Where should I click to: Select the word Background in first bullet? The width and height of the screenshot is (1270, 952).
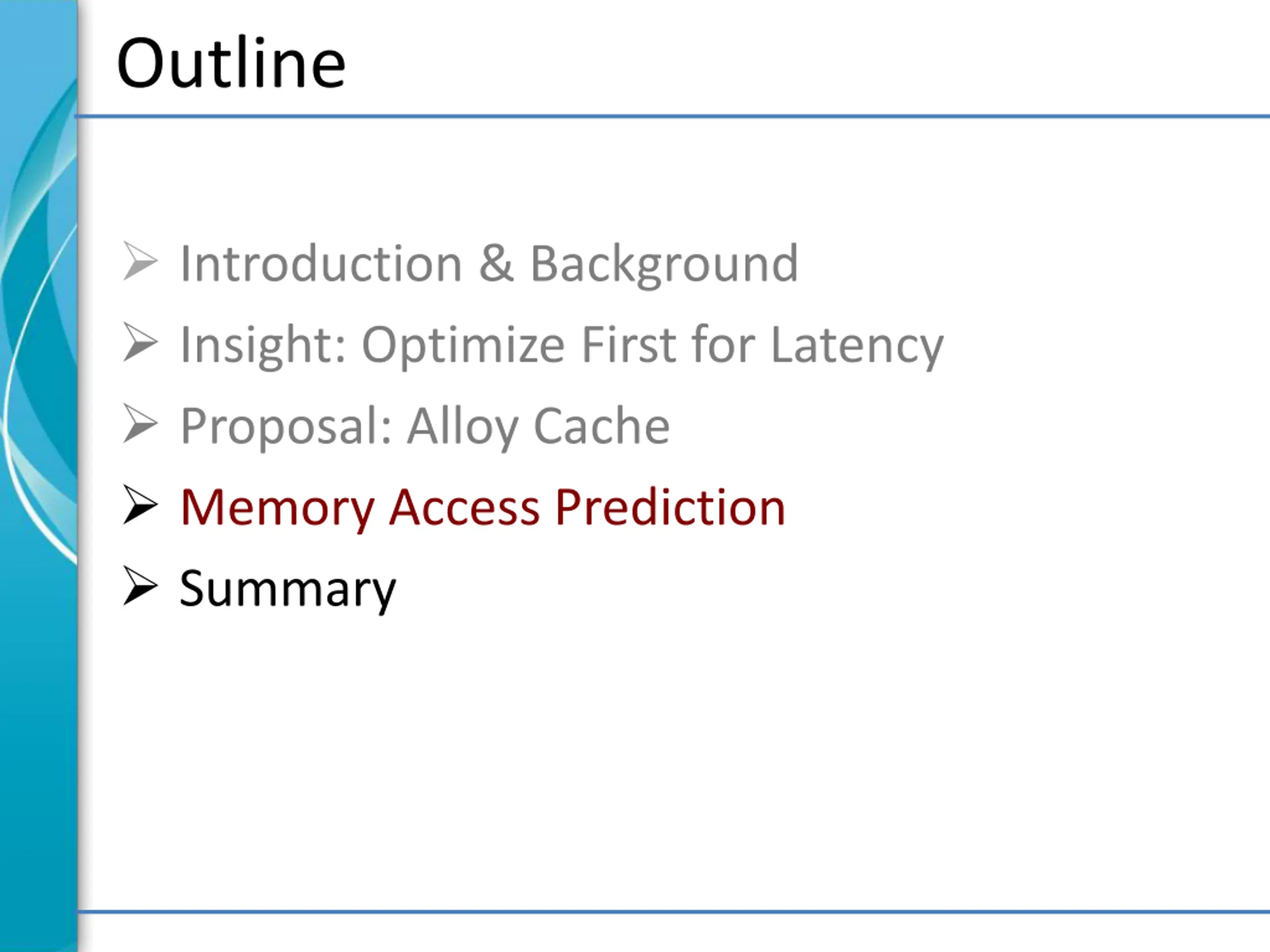[664, 265]
